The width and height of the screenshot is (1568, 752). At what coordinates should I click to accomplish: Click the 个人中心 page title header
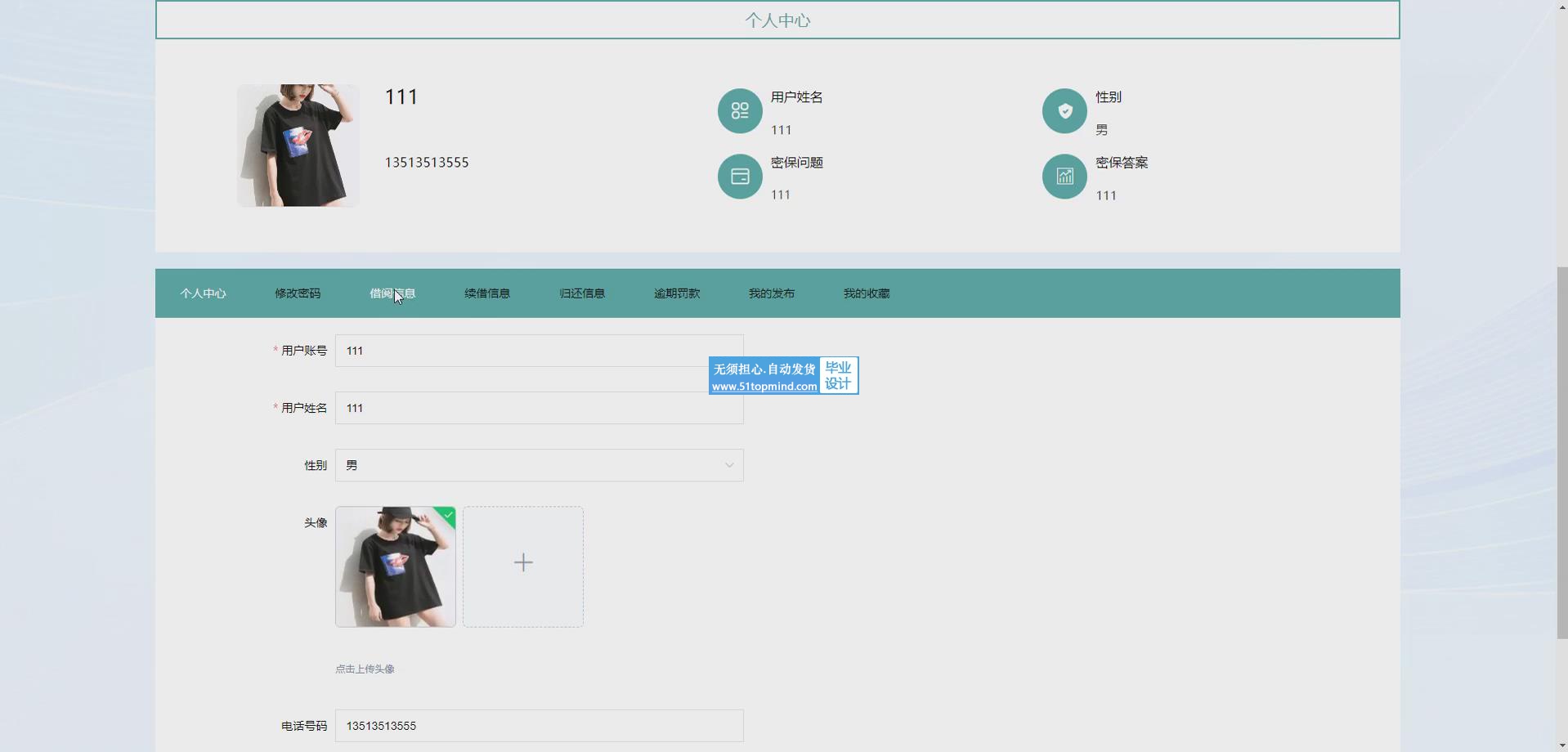[777, 20]
